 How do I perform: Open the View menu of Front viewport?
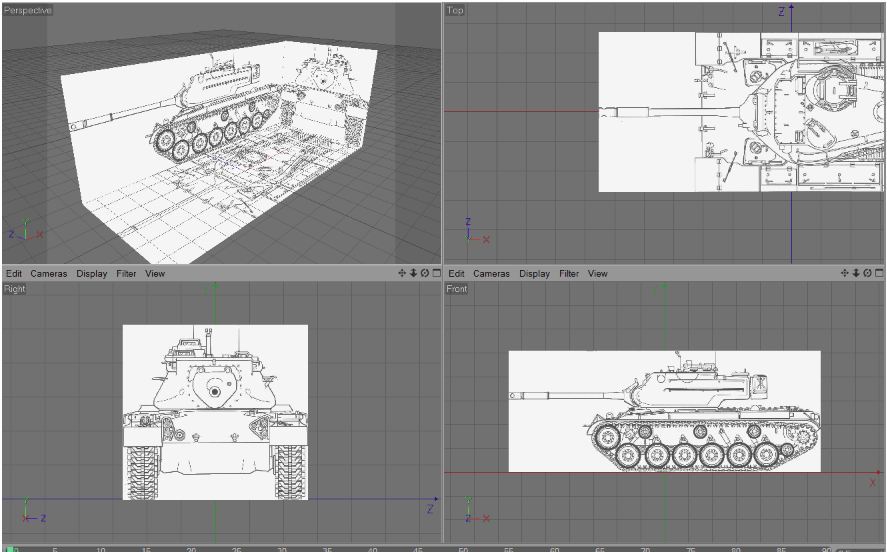tap(597, 274)
